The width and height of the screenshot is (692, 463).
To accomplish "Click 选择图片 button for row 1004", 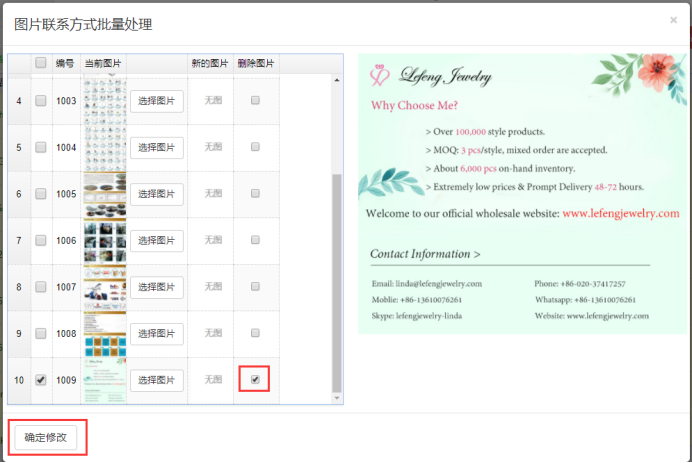I will click(157, 147).
